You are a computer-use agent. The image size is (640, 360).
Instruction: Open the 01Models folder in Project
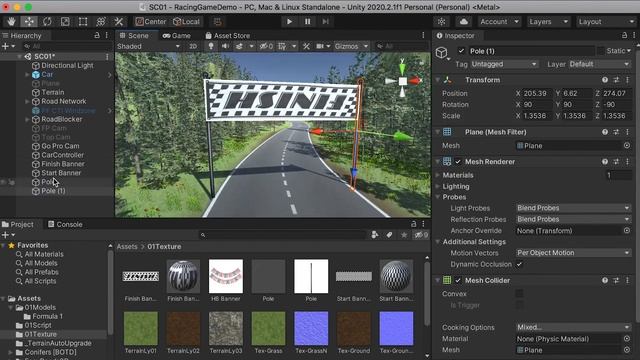pyautogui.click(x=40, y=307)
